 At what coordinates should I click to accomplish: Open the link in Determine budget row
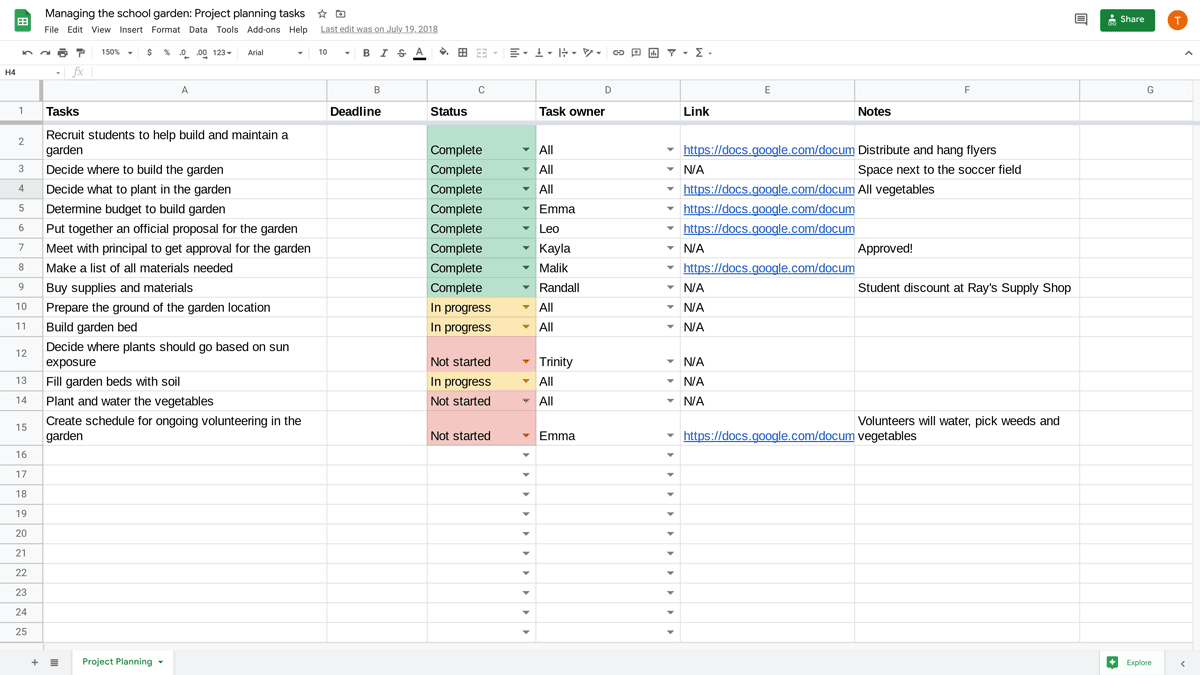(x=768, y=209)
